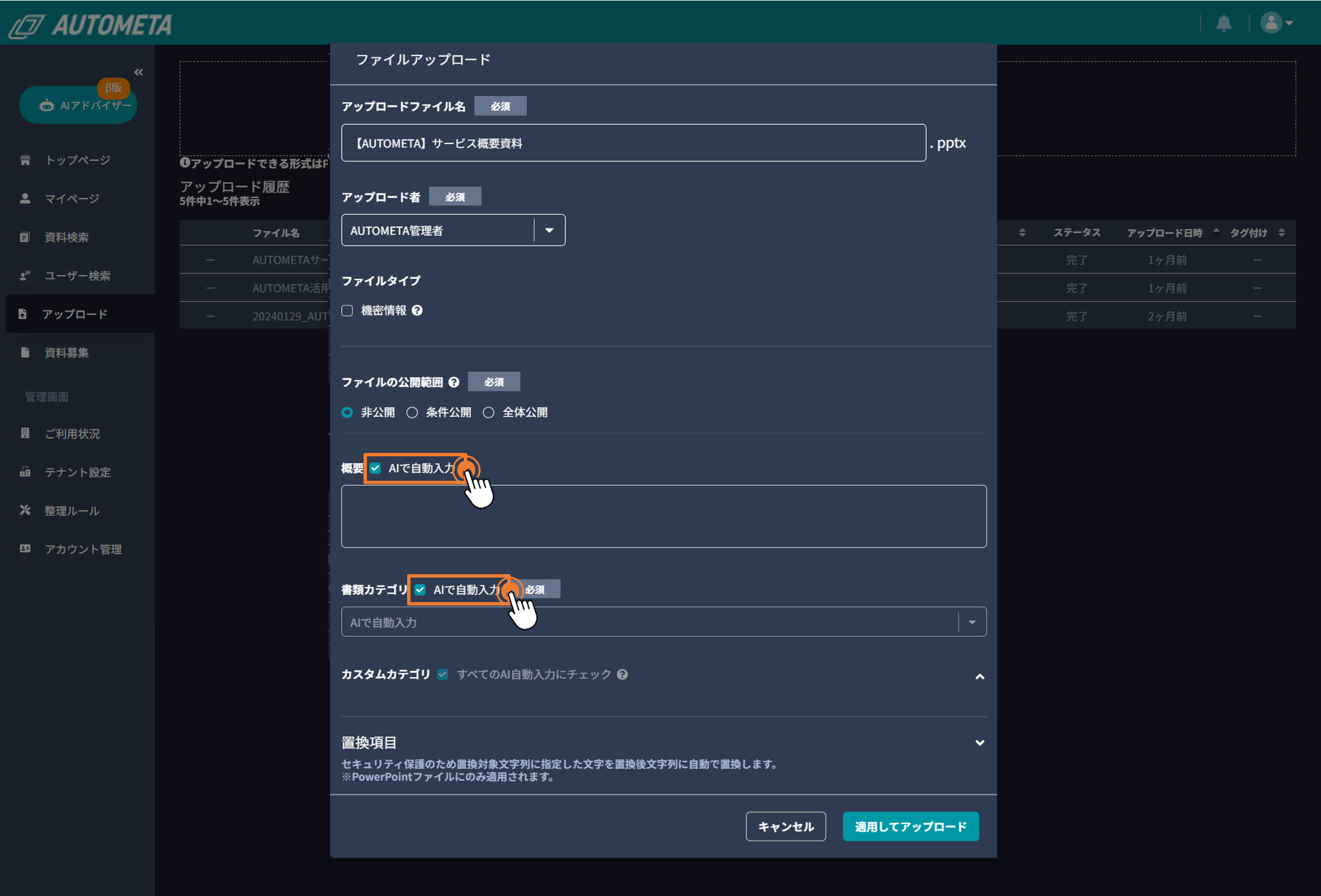Open 資料検索 in the sidebar

[67, 237]
